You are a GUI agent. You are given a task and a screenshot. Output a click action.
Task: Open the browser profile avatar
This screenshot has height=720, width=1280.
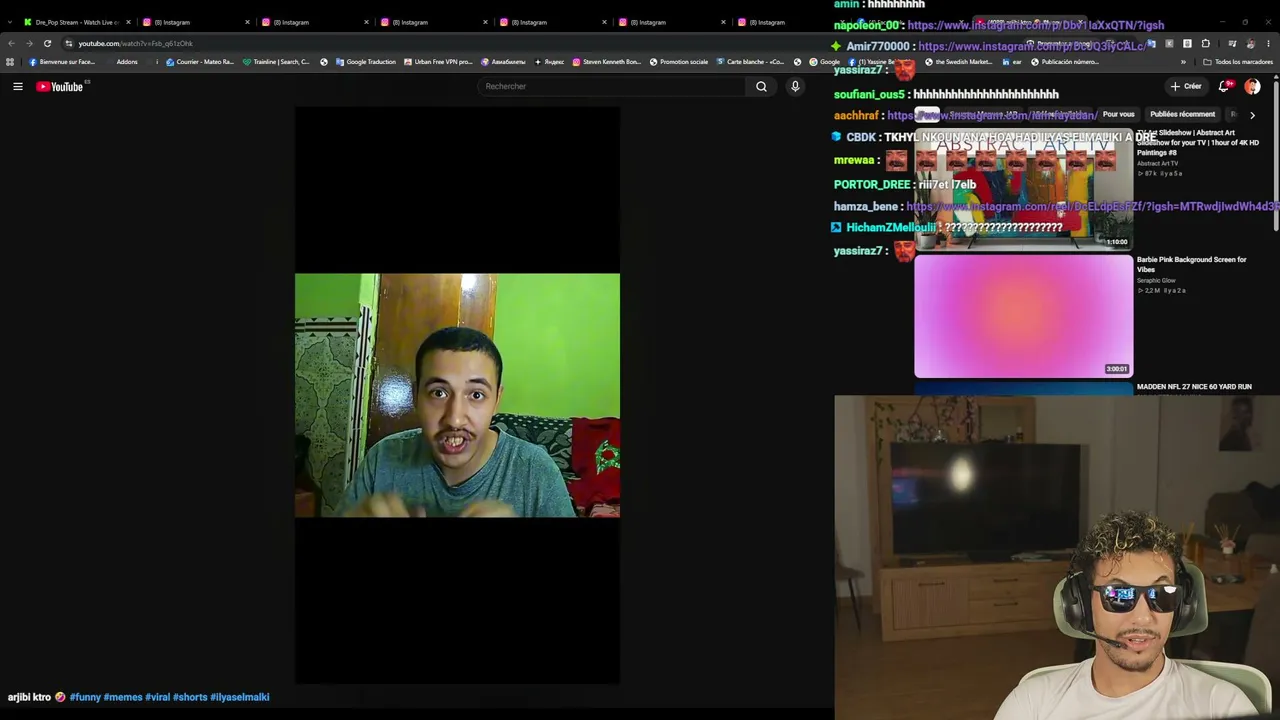[x=1250, y=44]
